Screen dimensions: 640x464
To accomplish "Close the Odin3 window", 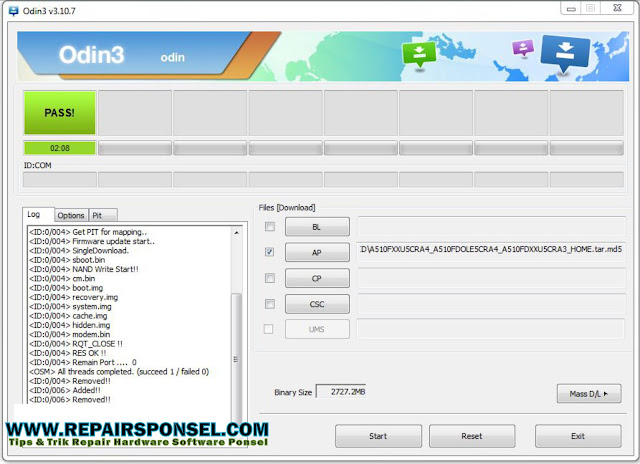I will (x=618, y=8).
